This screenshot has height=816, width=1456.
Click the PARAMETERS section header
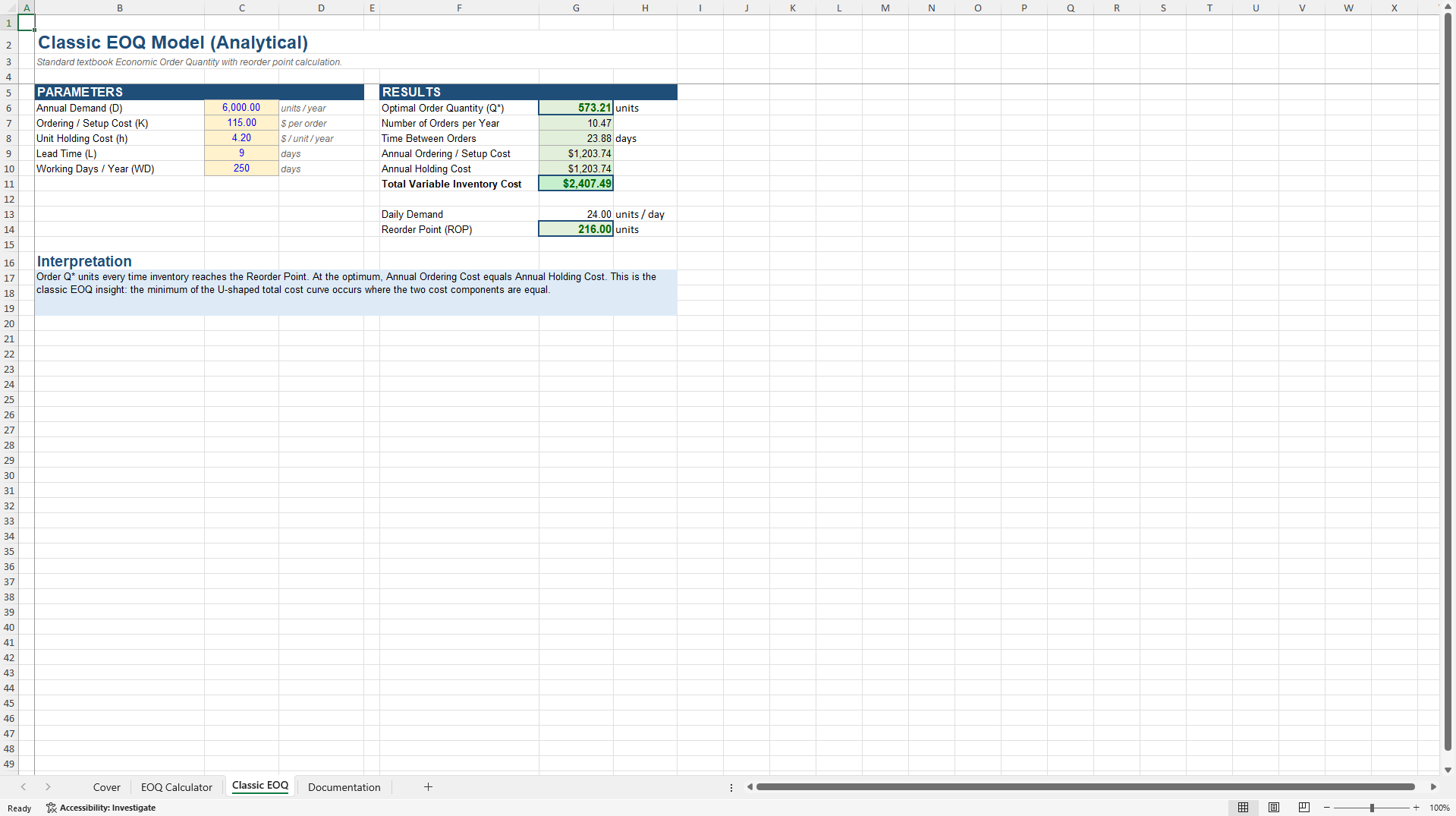(200, 92)
